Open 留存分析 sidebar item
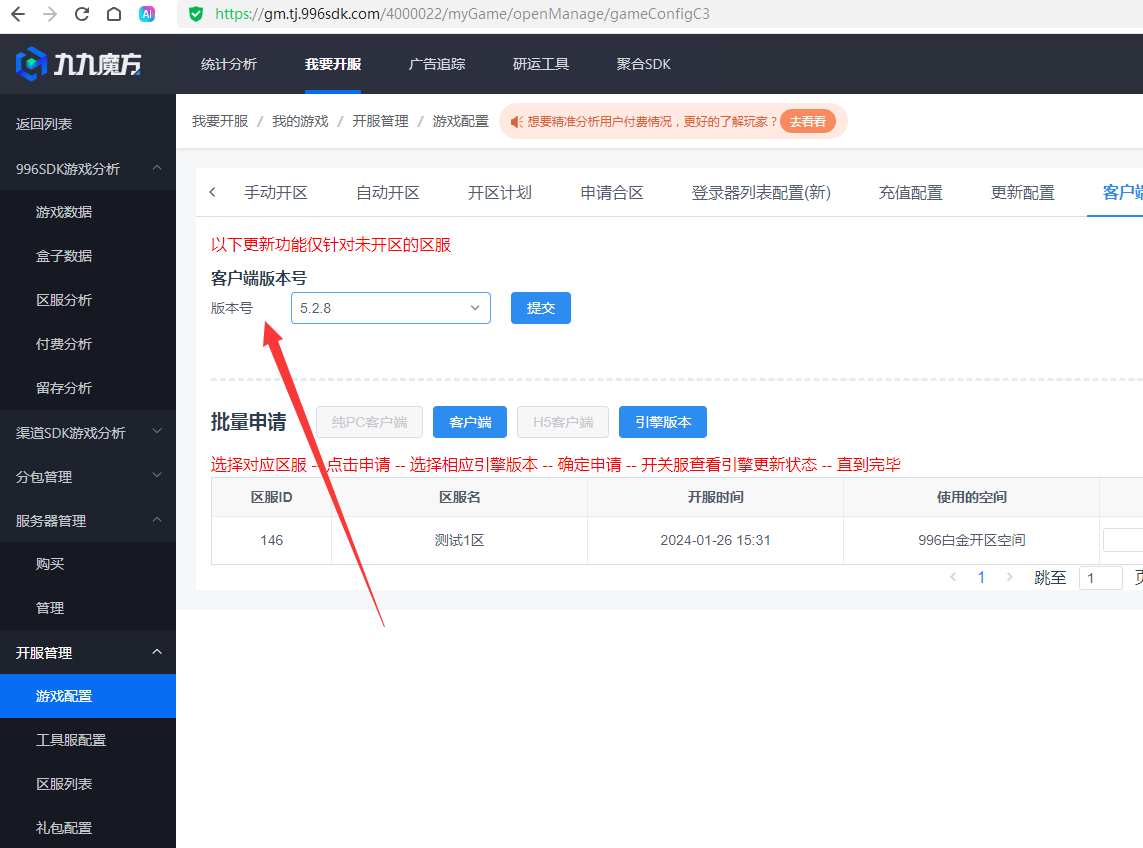 click(x=64, y=388)
